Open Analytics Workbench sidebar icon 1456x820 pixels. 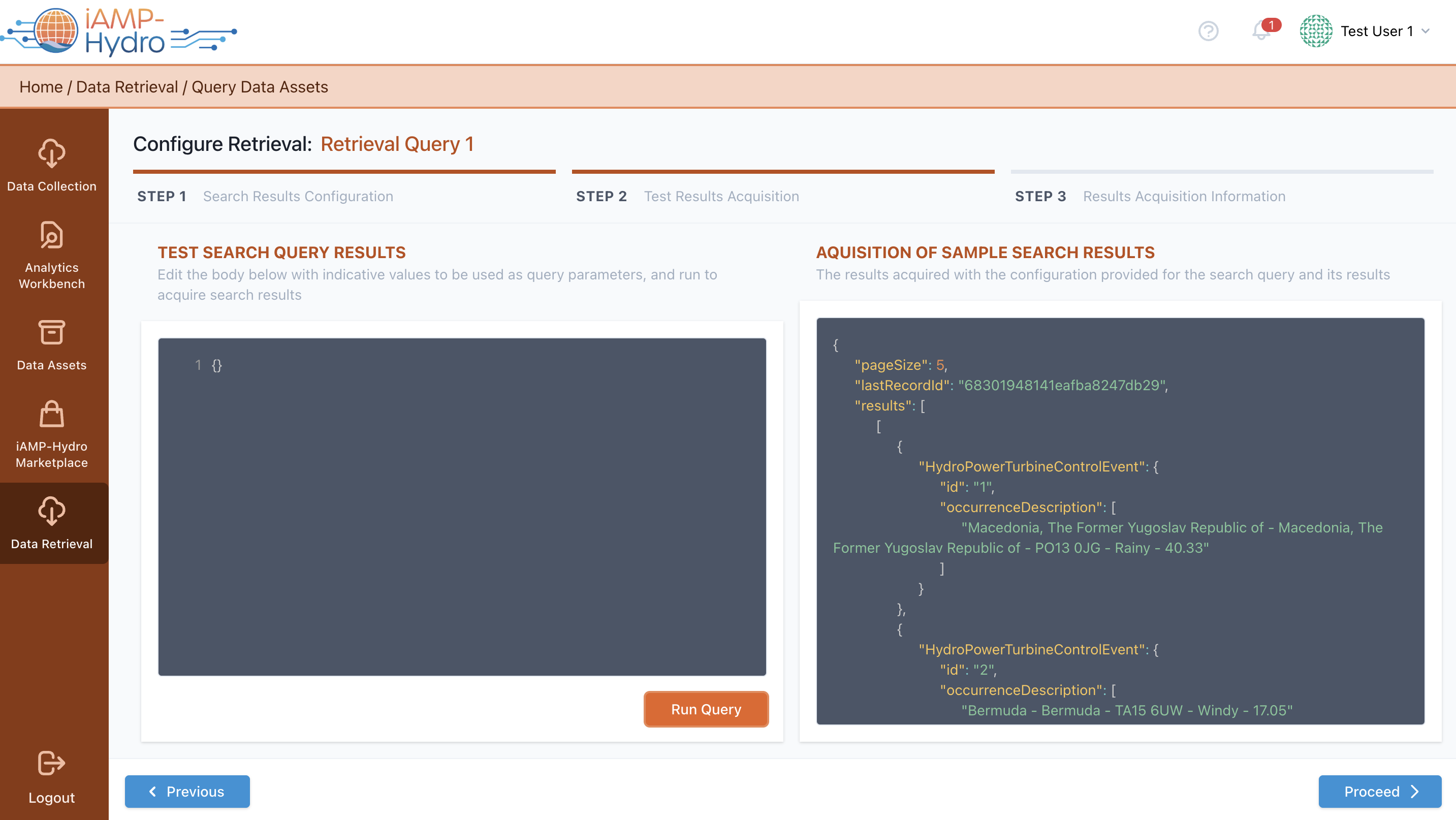51,235
